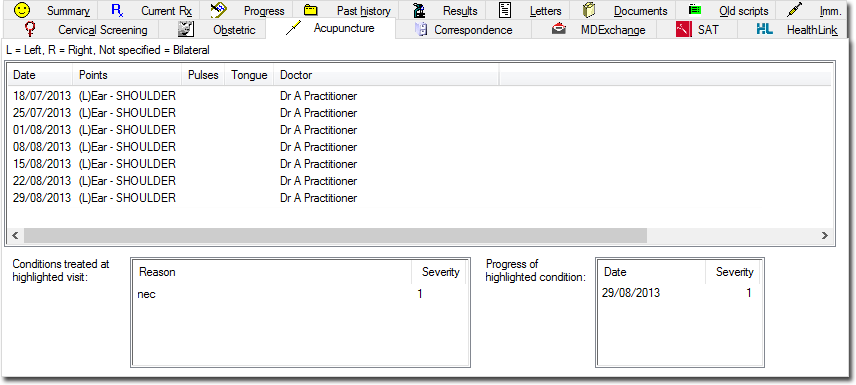Viewport: 856px width, 385px height.
Task: Switch to the Obstetric tab
Action: pyautogui.click(x=212, y=29)
